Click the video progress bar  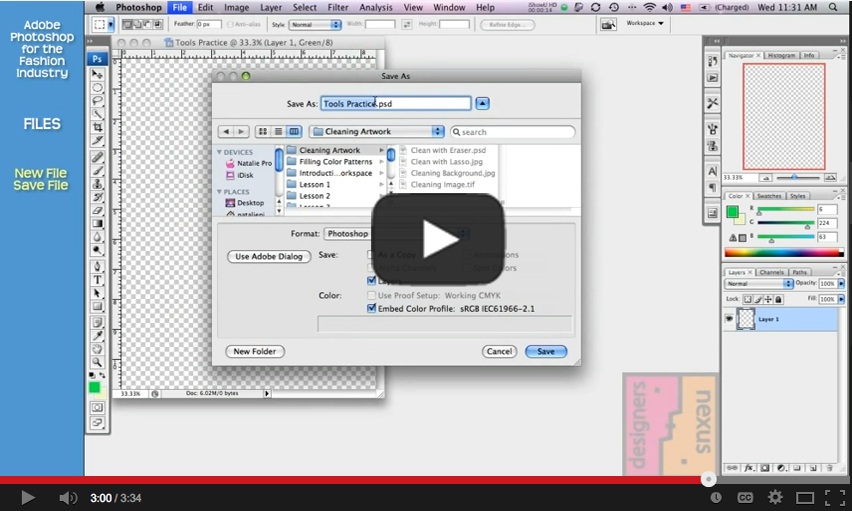point(426,480)
